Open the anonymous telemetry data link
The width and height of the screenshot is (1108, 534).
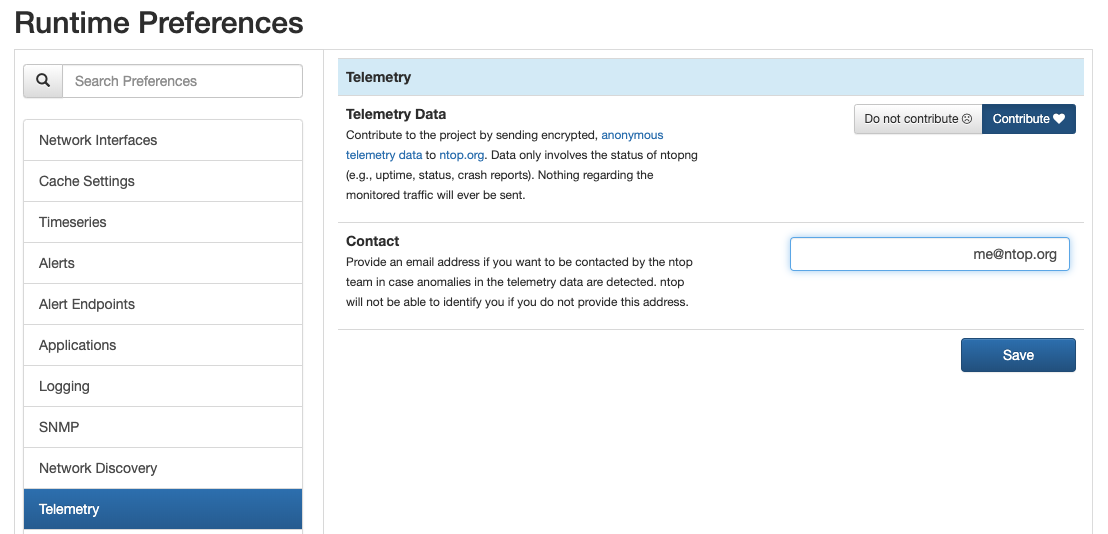632,134
